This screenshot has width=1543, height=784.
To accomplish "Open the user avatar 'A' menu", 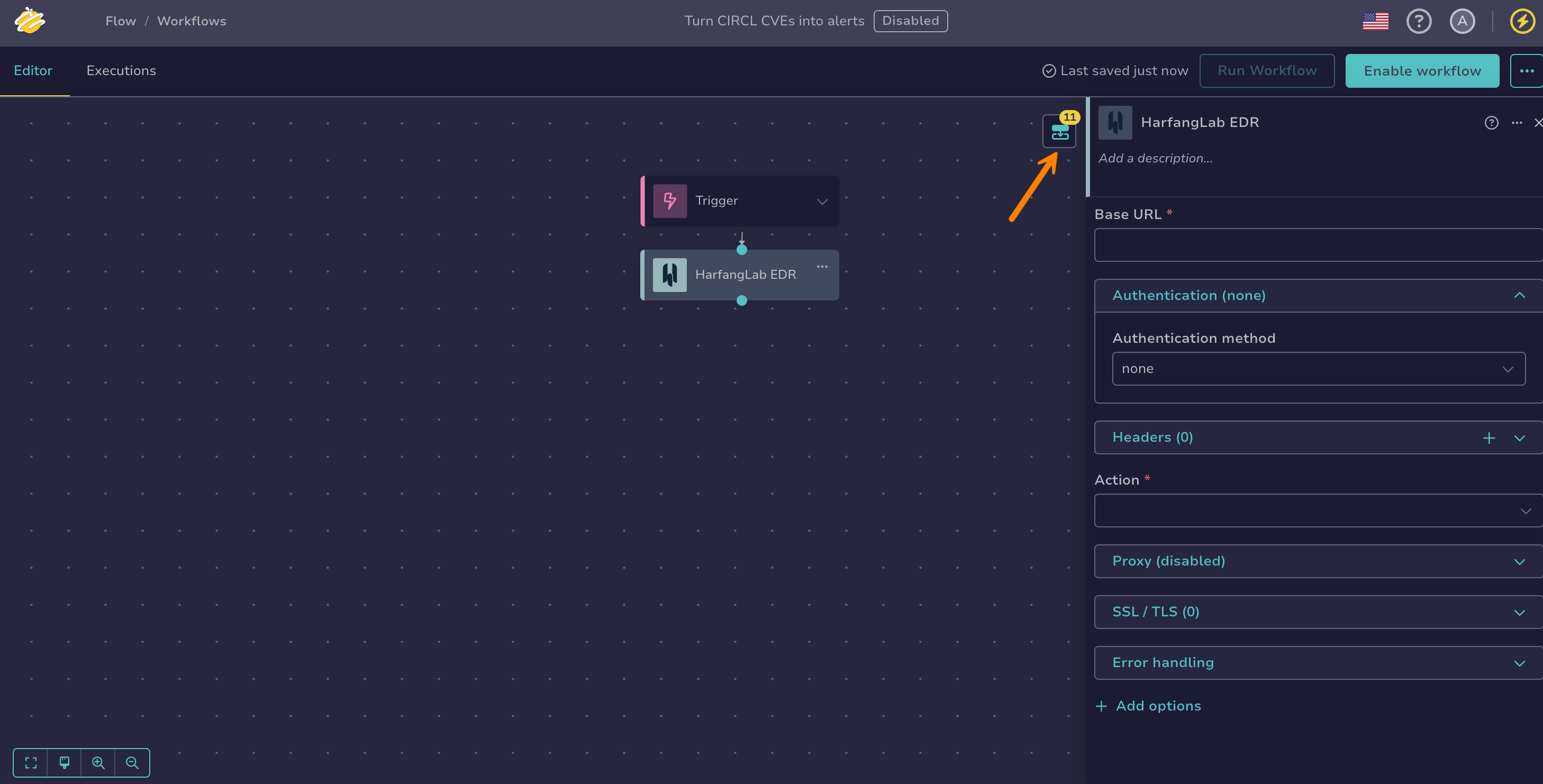I will coord(1462,21).
